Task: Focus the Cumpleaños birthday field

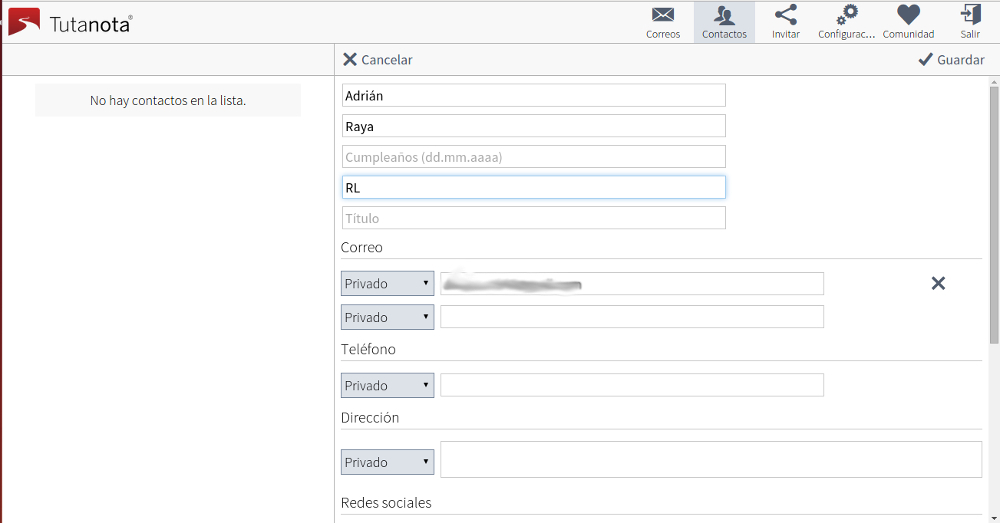Action: 533,157
